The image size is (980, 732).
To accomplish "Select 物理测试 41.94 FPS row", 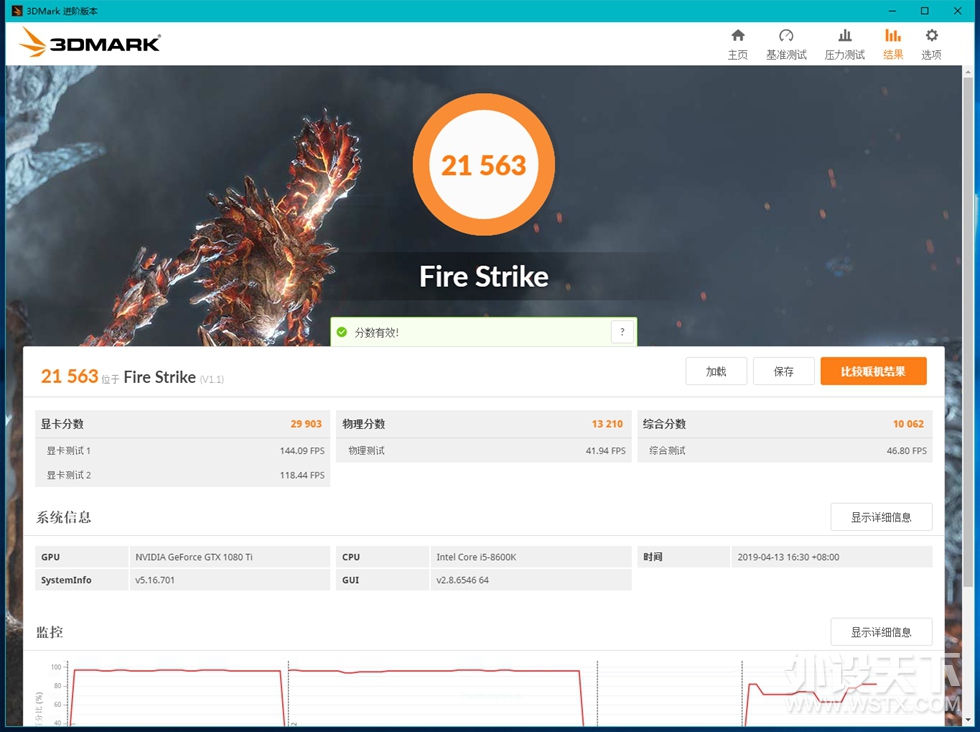I will (484, 451).
